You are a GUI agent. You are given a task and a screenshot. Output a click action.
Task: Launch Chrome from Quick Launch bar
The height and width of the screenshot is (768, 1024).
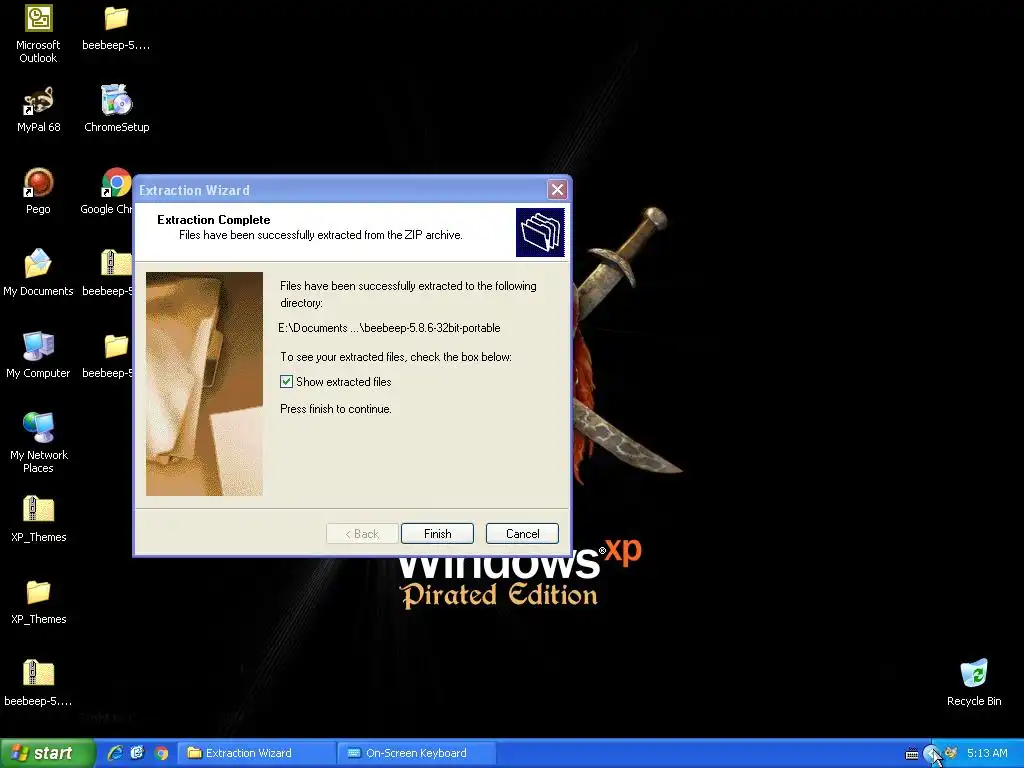[161, 753]
